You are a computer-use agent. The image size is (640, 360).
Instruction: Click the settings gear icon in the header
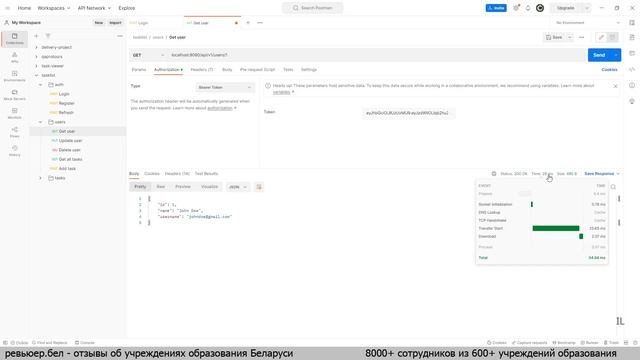[516, 8]
